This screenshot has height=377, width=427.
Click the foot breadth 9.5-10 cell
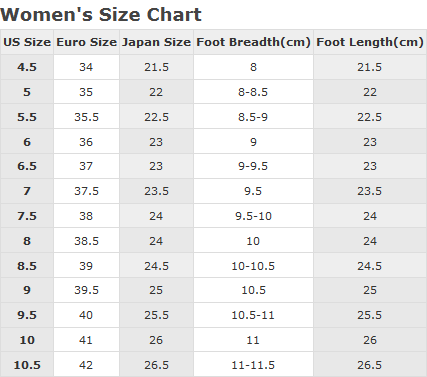tap(253, 216)
